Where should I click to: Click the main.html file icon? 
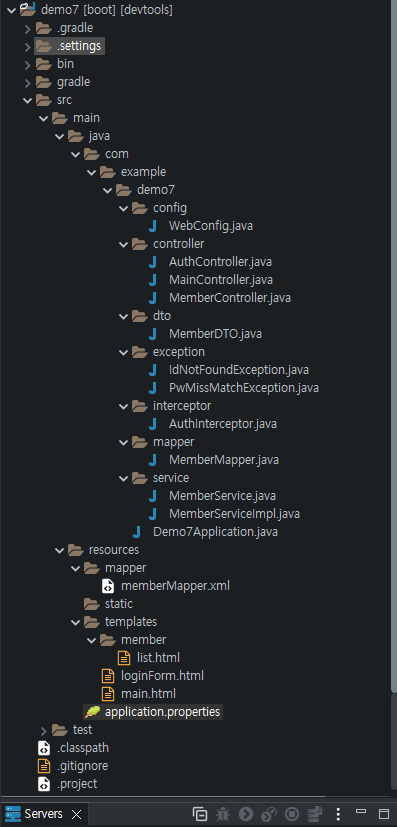pyautogui.click(x=108, y=694)
